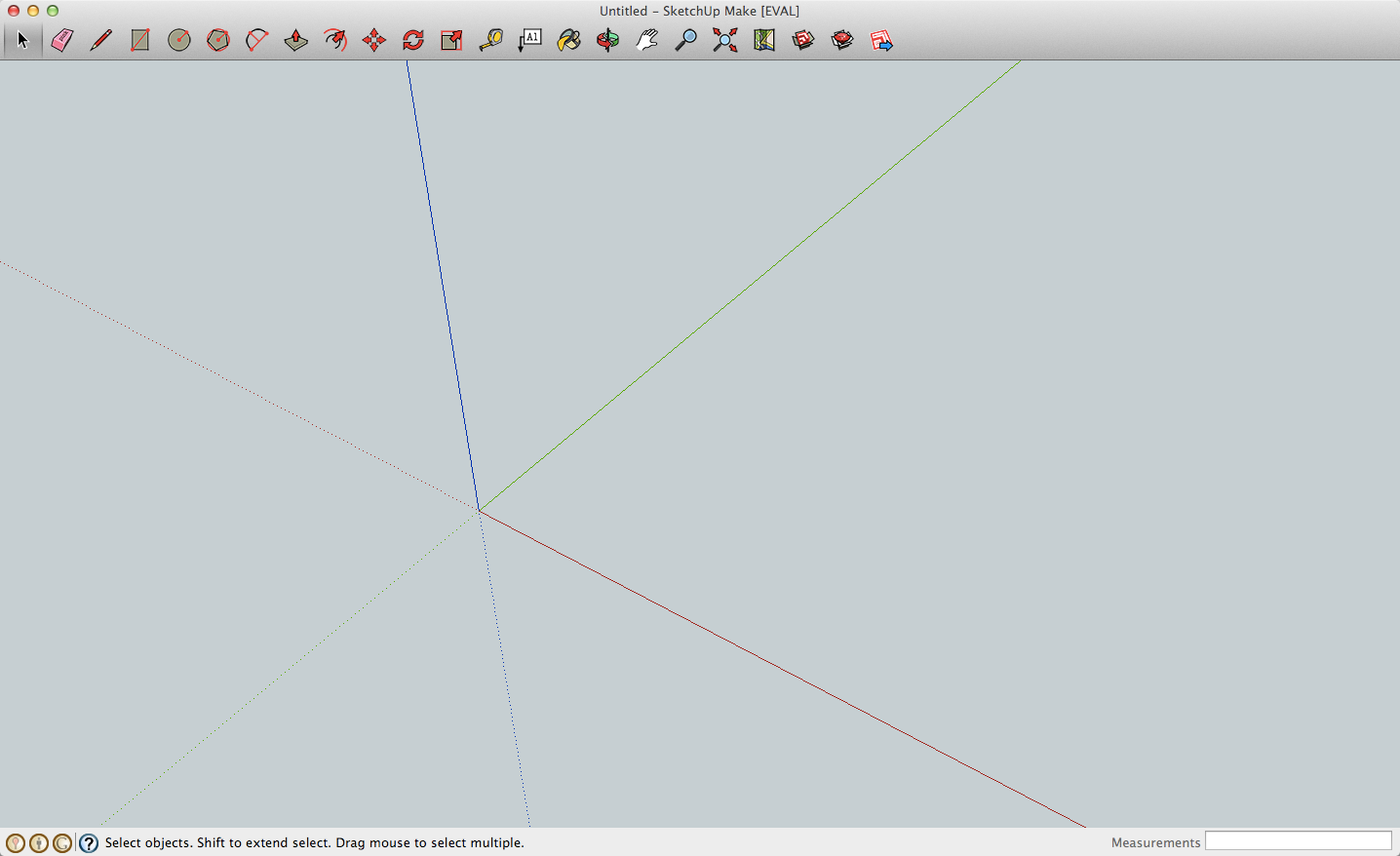Open the Add Location map tool
This screenshot has height=856, width=1400.
pyautogui.click(x=763, y=40)
